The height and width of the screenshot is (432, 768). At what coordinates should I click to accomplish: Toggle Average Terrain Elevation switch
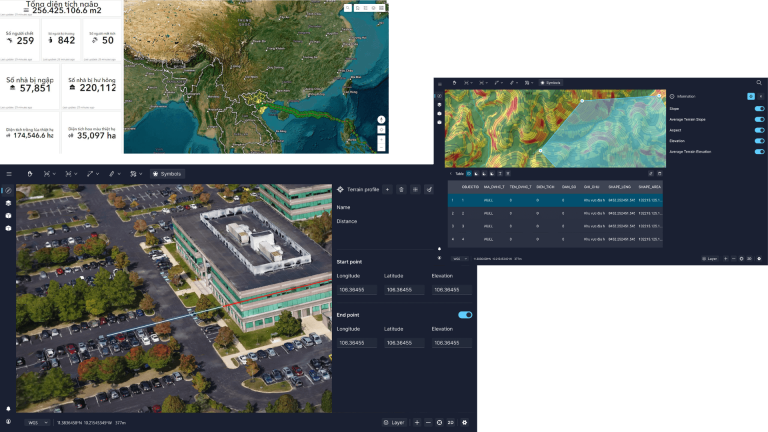point(759,152)
